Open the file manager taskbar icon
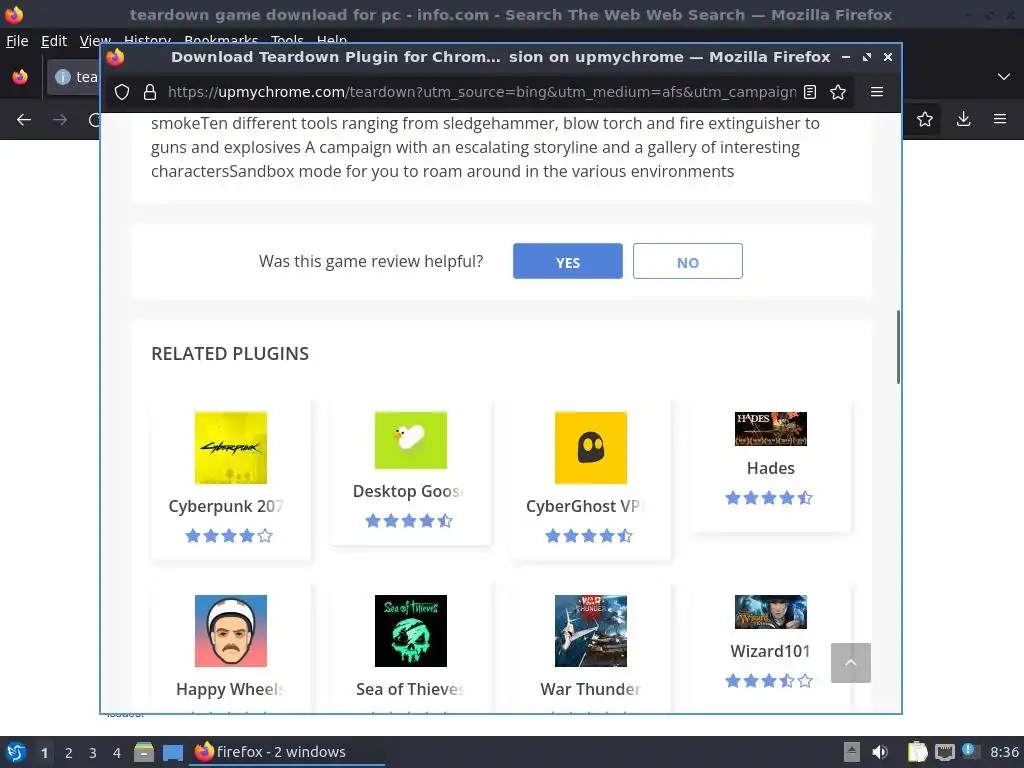The image size is (1024, 768). click(x=144, y=752)
